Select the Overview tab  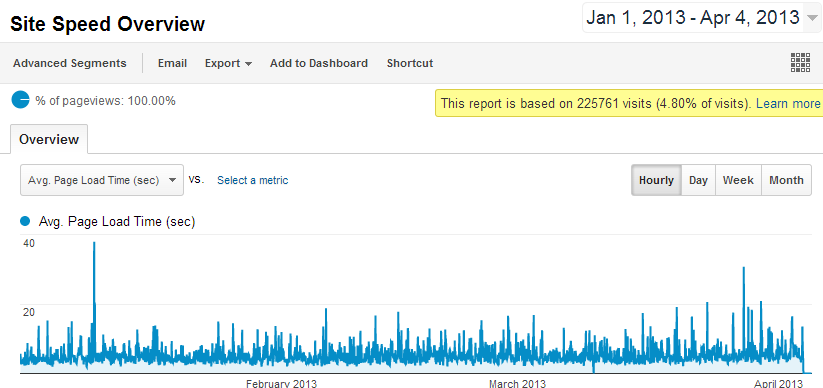[x=49, y=139]
